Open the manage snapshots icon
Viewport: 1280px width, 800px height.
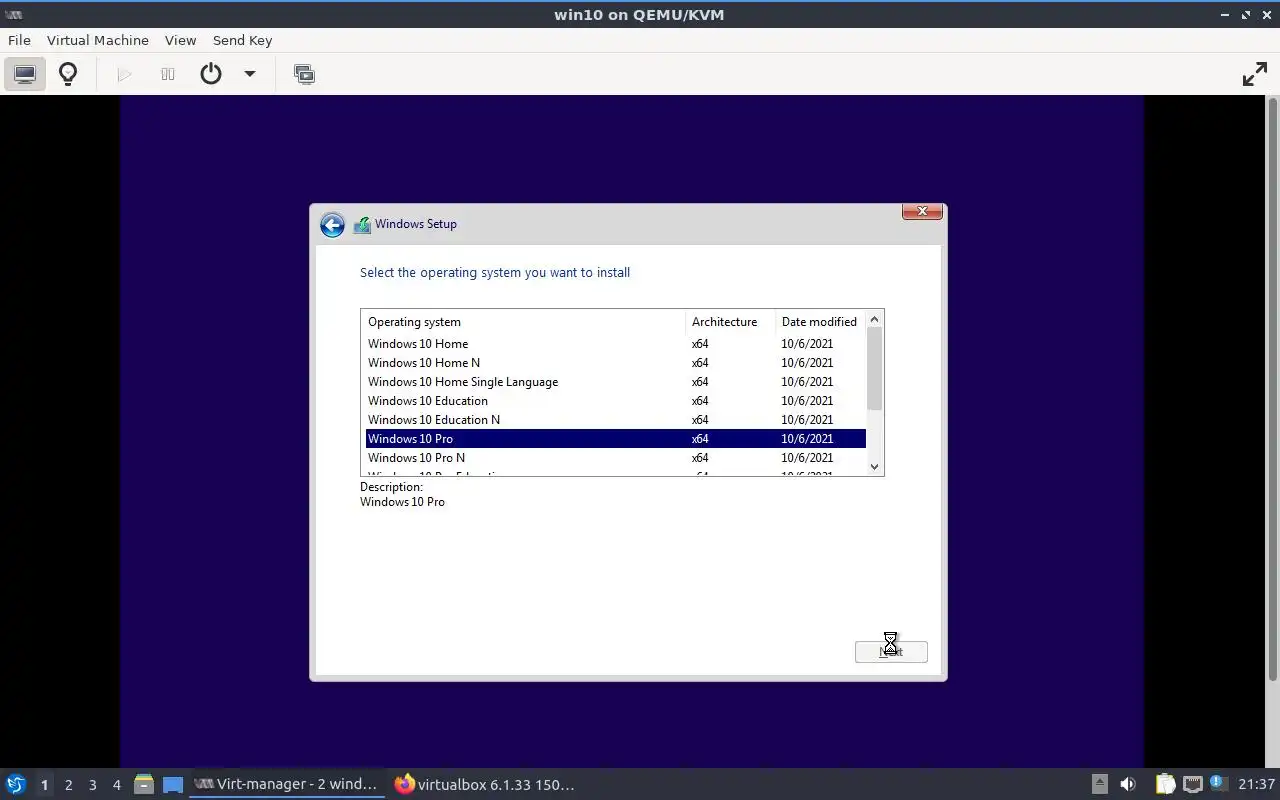[304, 74]
